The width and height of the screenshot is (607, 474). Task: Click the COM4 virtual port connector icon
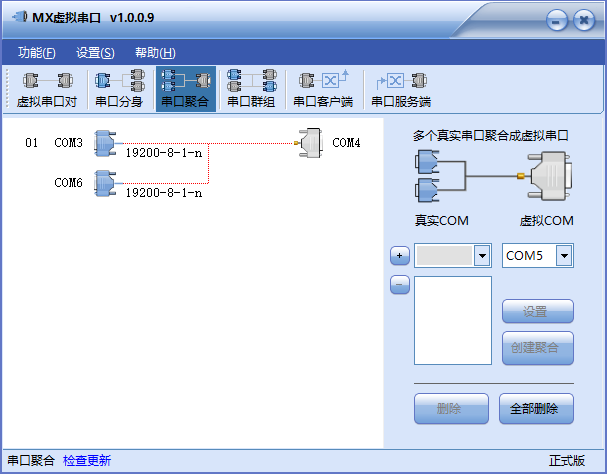[x=310, y=143]
